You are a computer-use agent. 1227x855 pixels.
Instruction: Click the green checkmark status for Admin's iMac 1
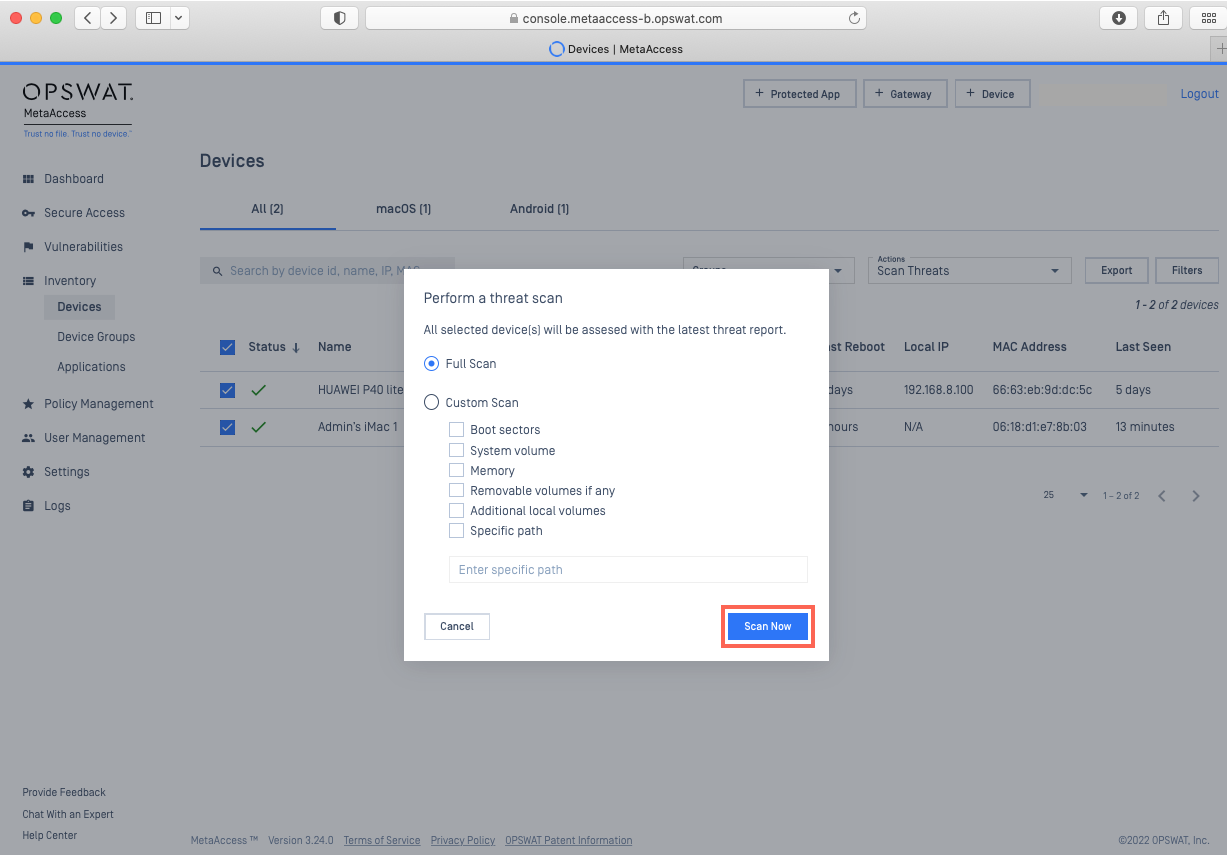[x=258, y=427]
